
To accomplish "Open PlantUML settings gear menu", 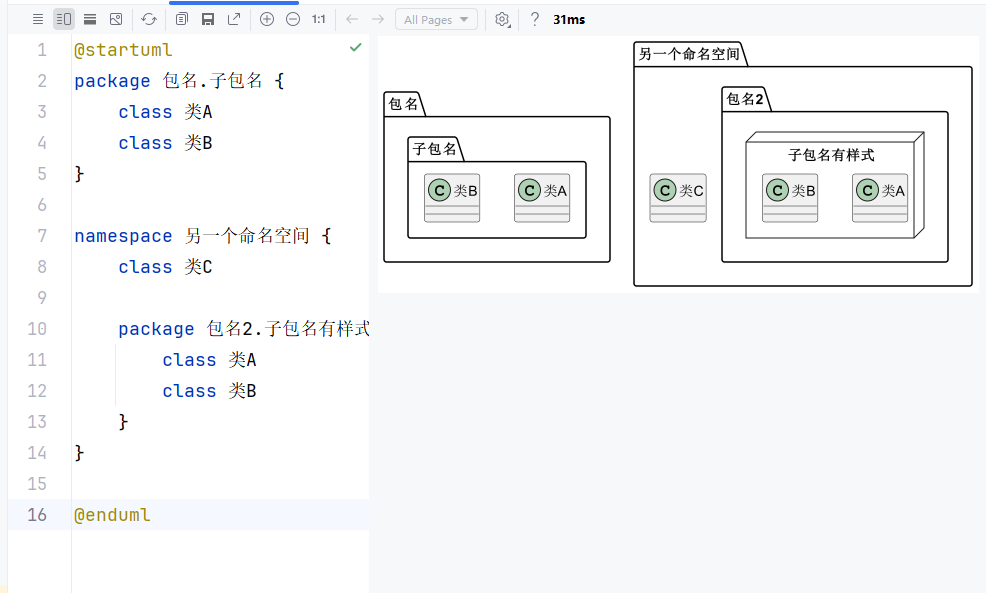I will (x=502, y=19).
